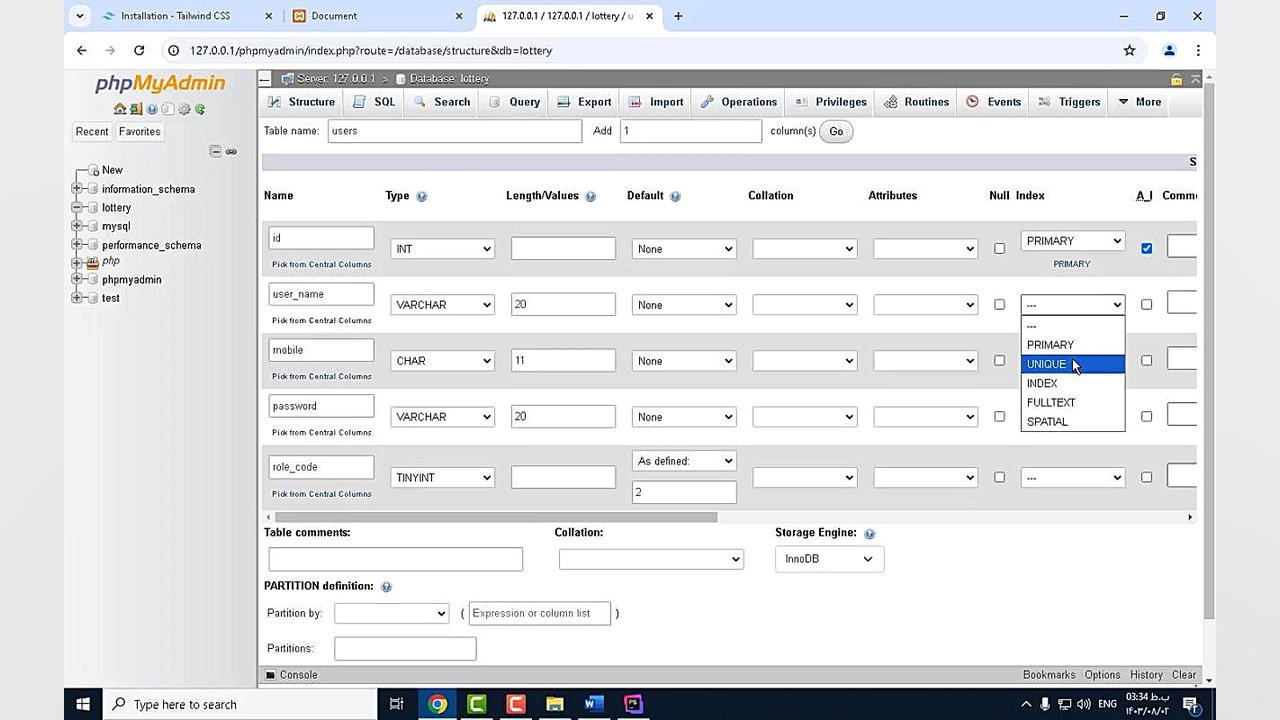Toggle Null checkbox for role_code column
Image resolution: width=1280 pixels, height=720 pixels.
(x=999, y=478)
